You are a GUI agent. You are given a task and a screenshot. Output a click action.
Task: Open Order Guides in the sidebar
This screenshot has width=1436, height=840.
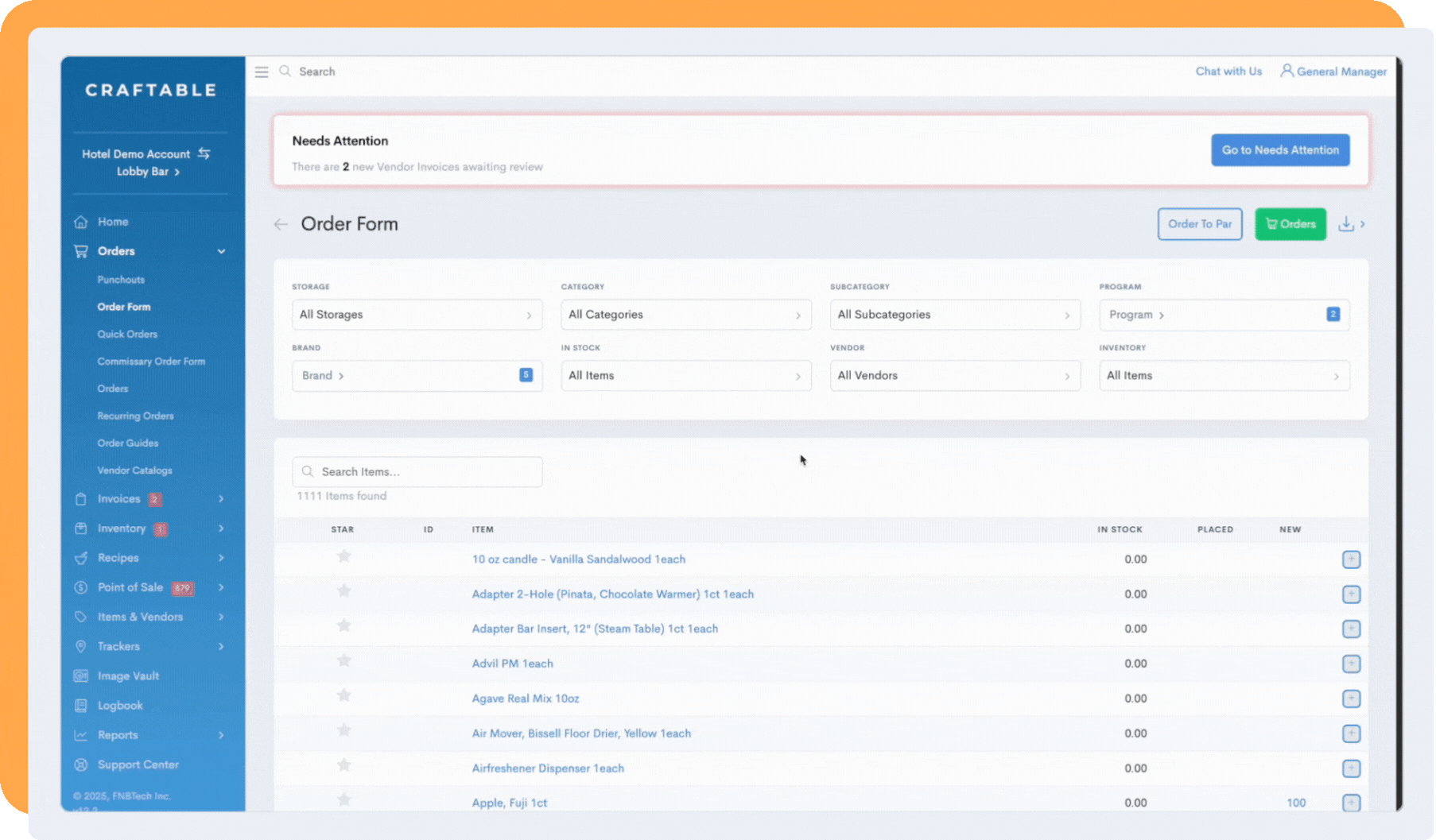(128, 443)
